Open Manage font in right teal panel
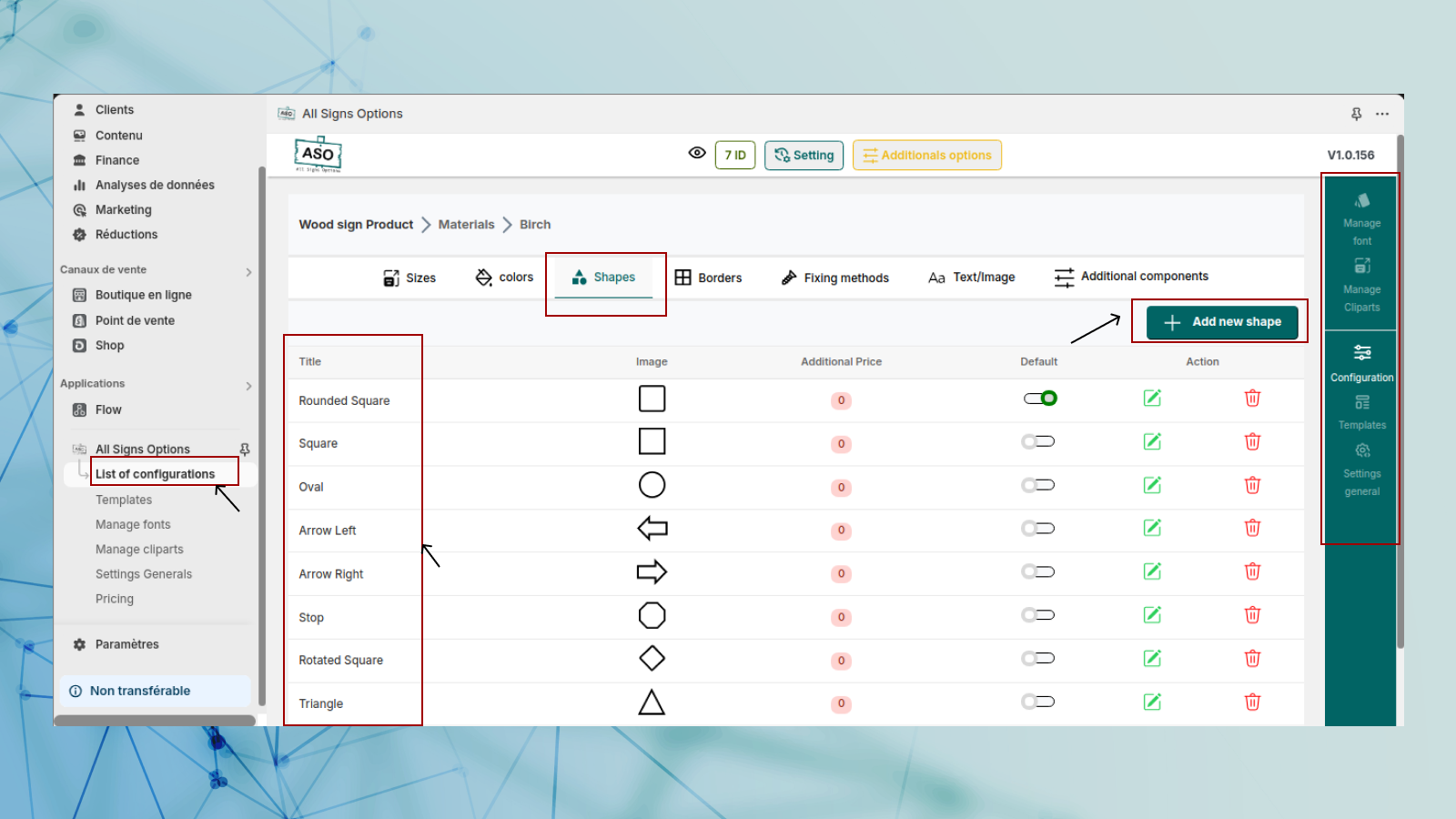The height and width of the screenshot is (819, 1456). coord(1361,219)
